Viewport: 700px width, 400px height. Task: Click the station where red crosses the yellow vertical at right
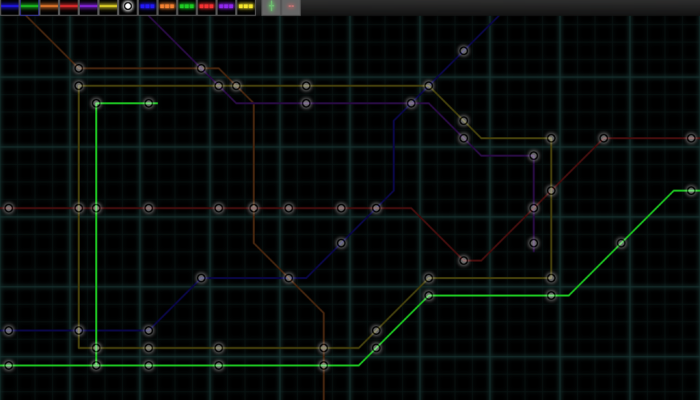[x=551, y=191]
